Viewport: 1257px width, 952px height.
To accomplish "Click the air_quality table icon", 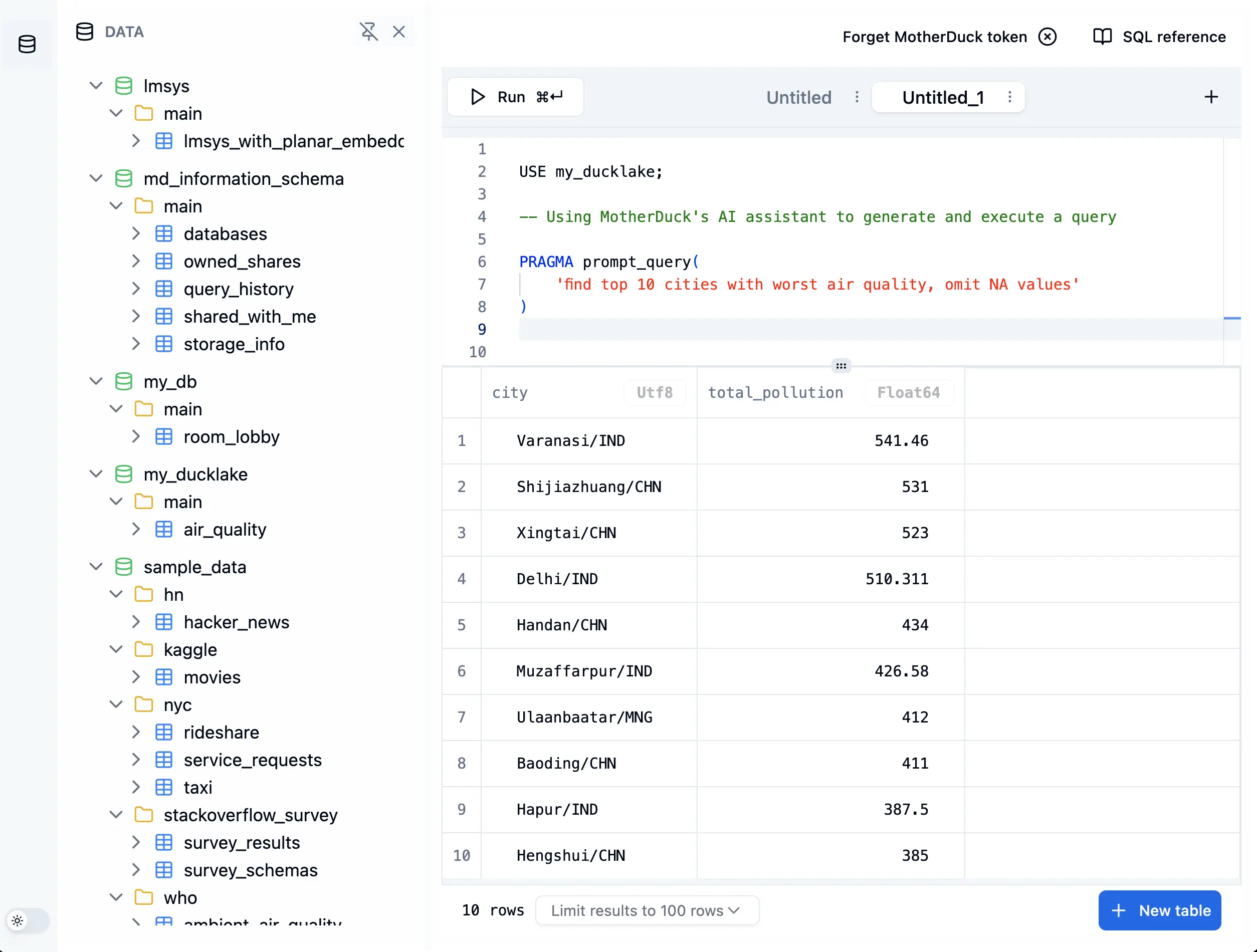I will point(164,529).
